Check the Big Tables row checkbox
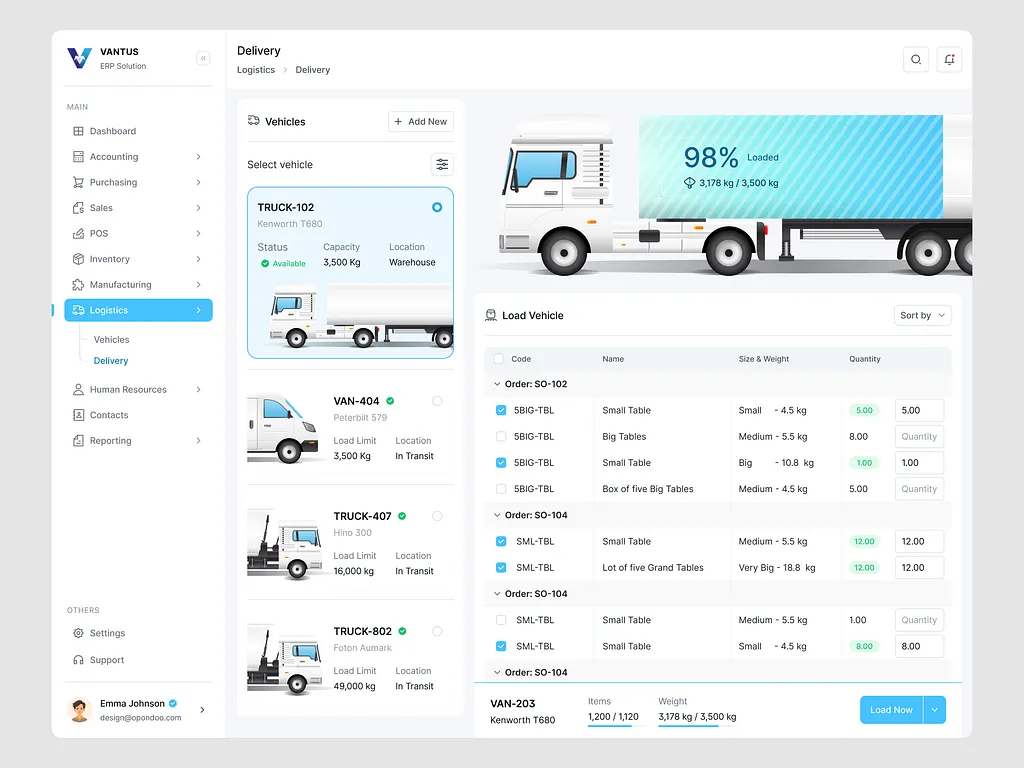The image size is (1024, 768). pyautogui.click(x=501, y=437)
